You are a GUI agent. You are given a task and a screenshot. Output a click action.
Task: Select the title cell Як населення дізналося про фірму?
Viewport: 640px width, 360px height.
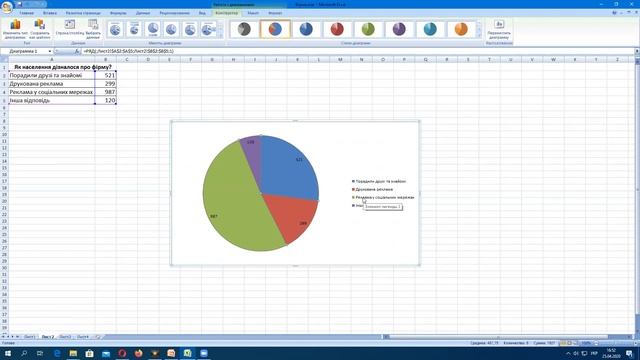click(62, 67)
